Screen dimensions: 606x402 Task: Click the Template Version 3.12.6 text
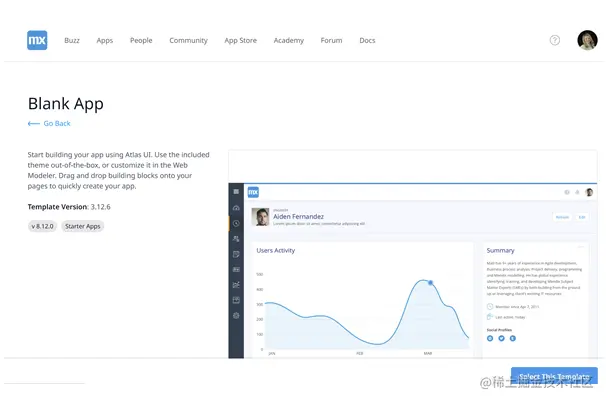click(x=69, y=207)
